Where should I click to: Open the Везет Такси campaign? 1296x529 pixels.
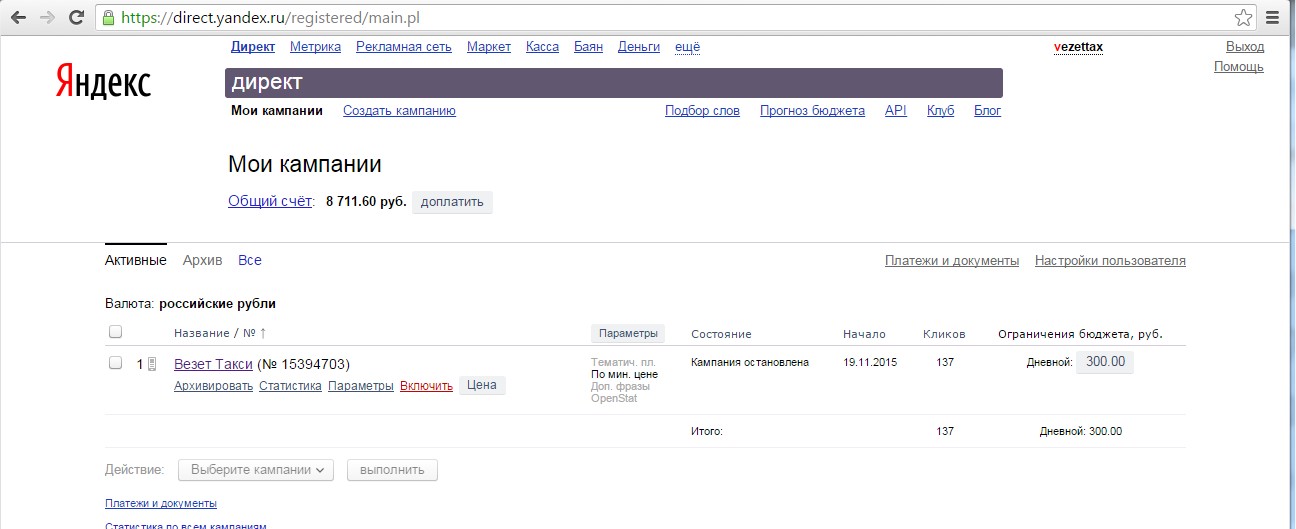click(x=213, y=364)
